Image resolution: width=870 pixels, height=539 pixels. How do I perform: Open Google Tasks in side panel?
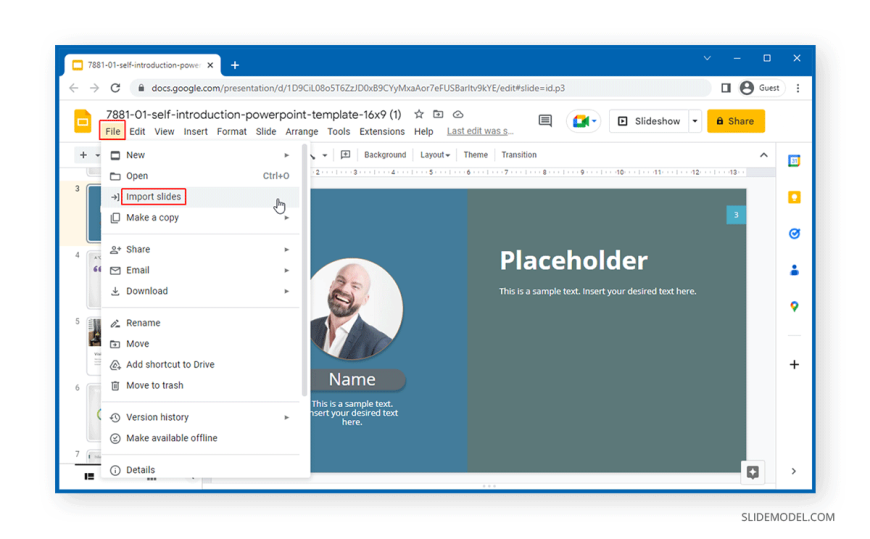click(x=794, y=234)
